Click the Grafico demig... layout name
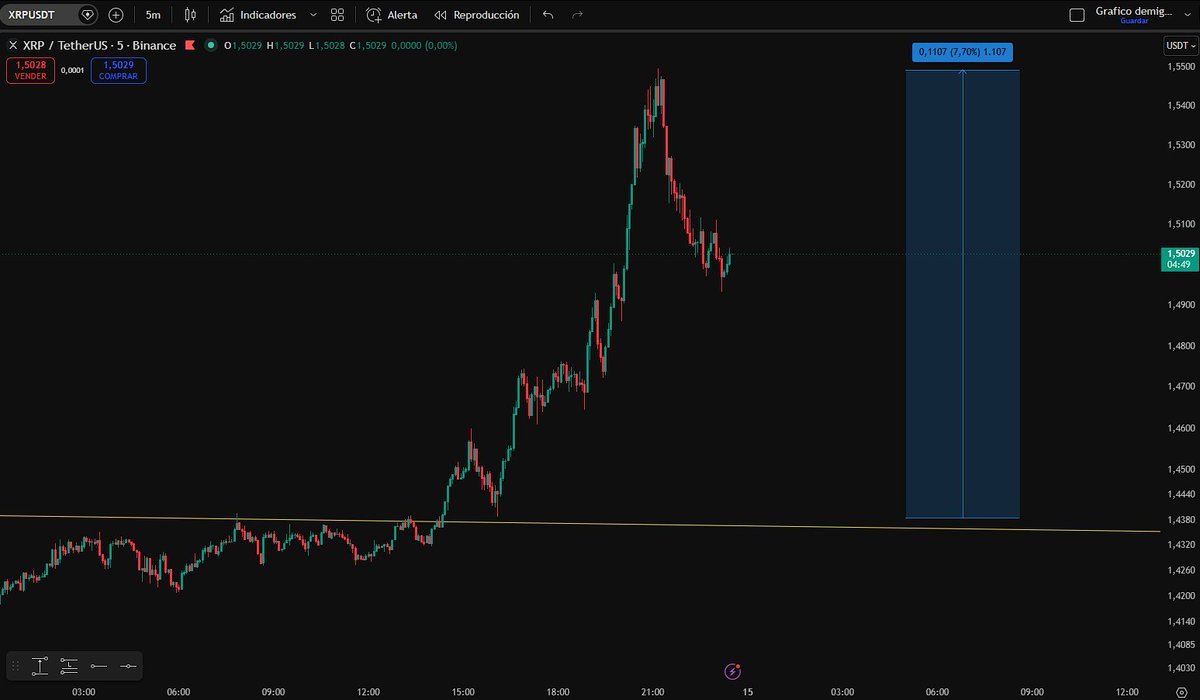Image resolution: width=1200 pixels, height=700 pixels. (1133, 11)
